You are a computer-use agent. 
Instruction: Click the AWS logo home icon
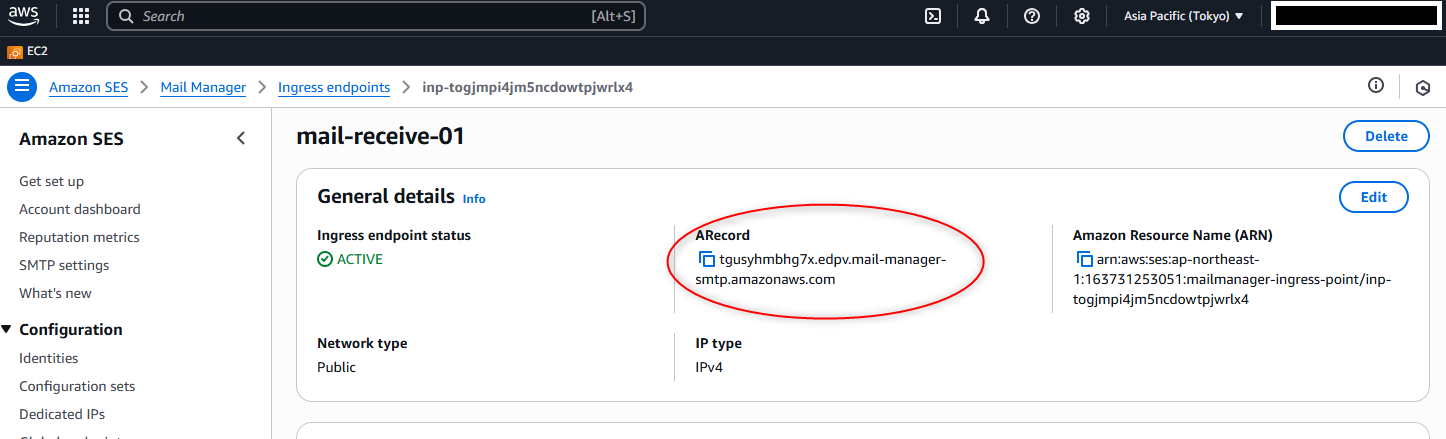click(x=24, y=16)
